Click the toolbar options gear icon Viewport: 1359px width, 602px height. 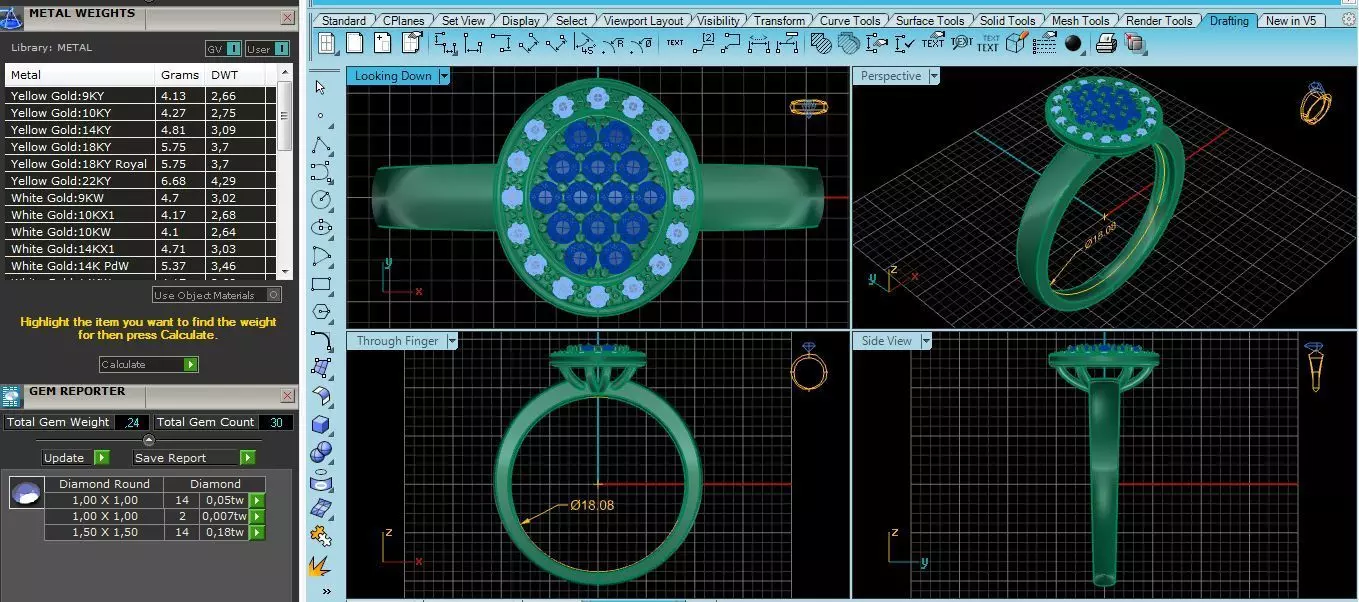pos(1348,20)
